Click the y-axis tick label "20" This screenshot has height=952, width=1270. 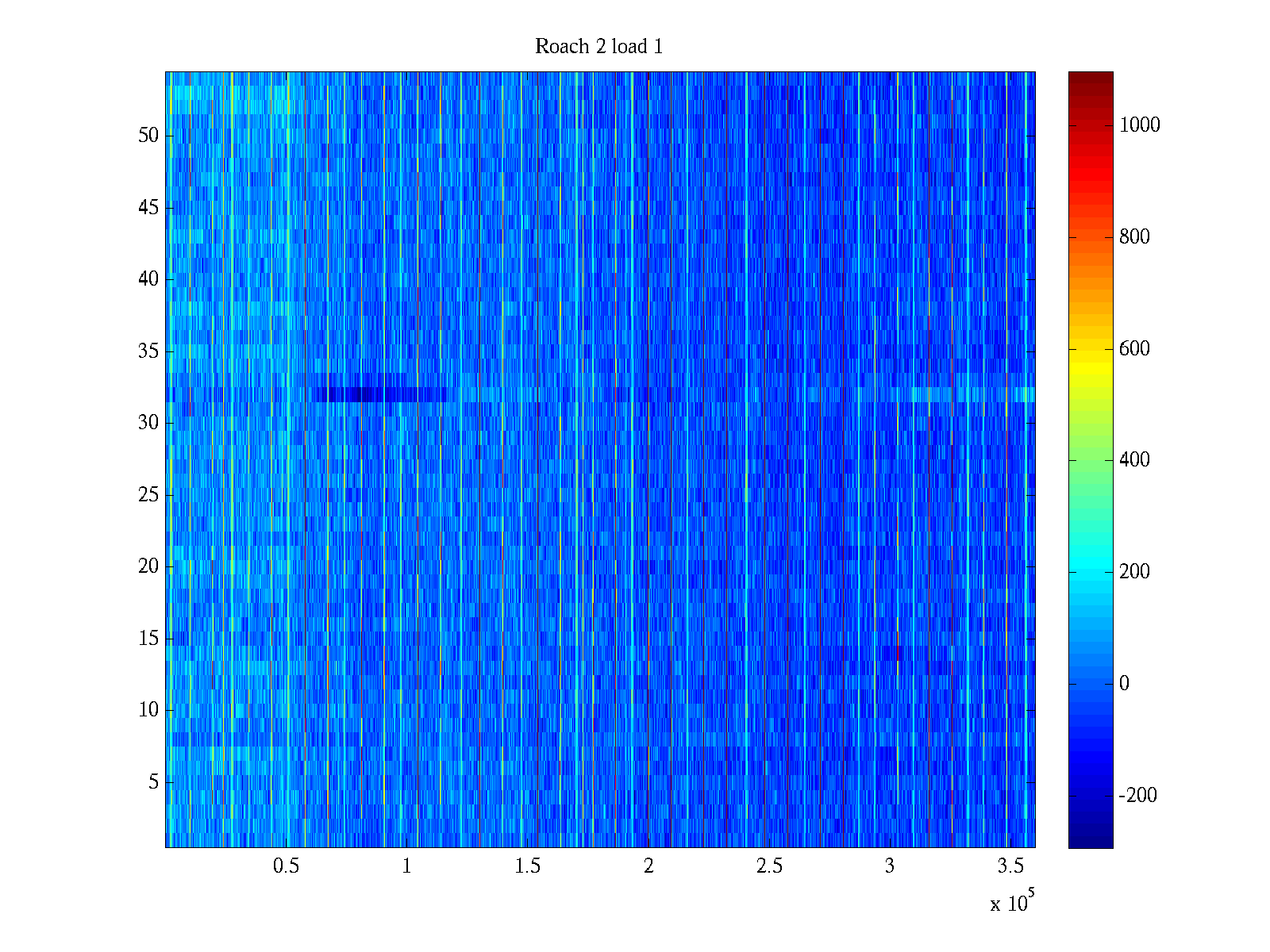tap(148, 566)
